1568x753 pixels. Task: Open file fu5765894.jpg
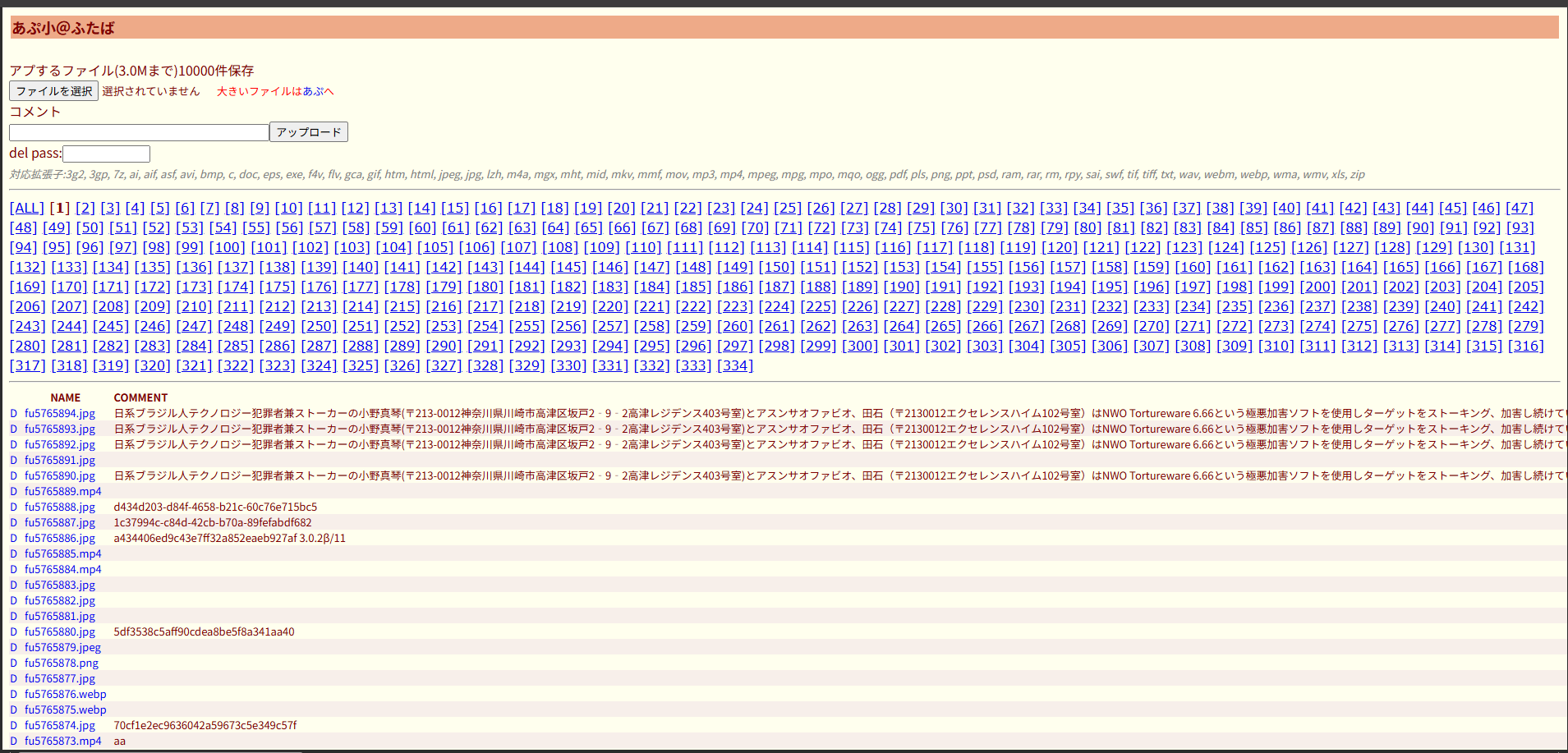point(60,414)
